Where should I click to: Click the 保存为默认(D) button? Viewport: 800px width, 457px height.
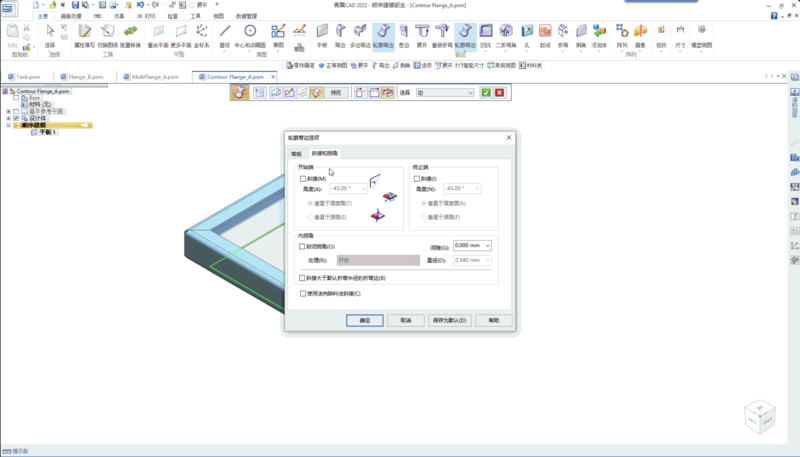(x=448, y=320)
